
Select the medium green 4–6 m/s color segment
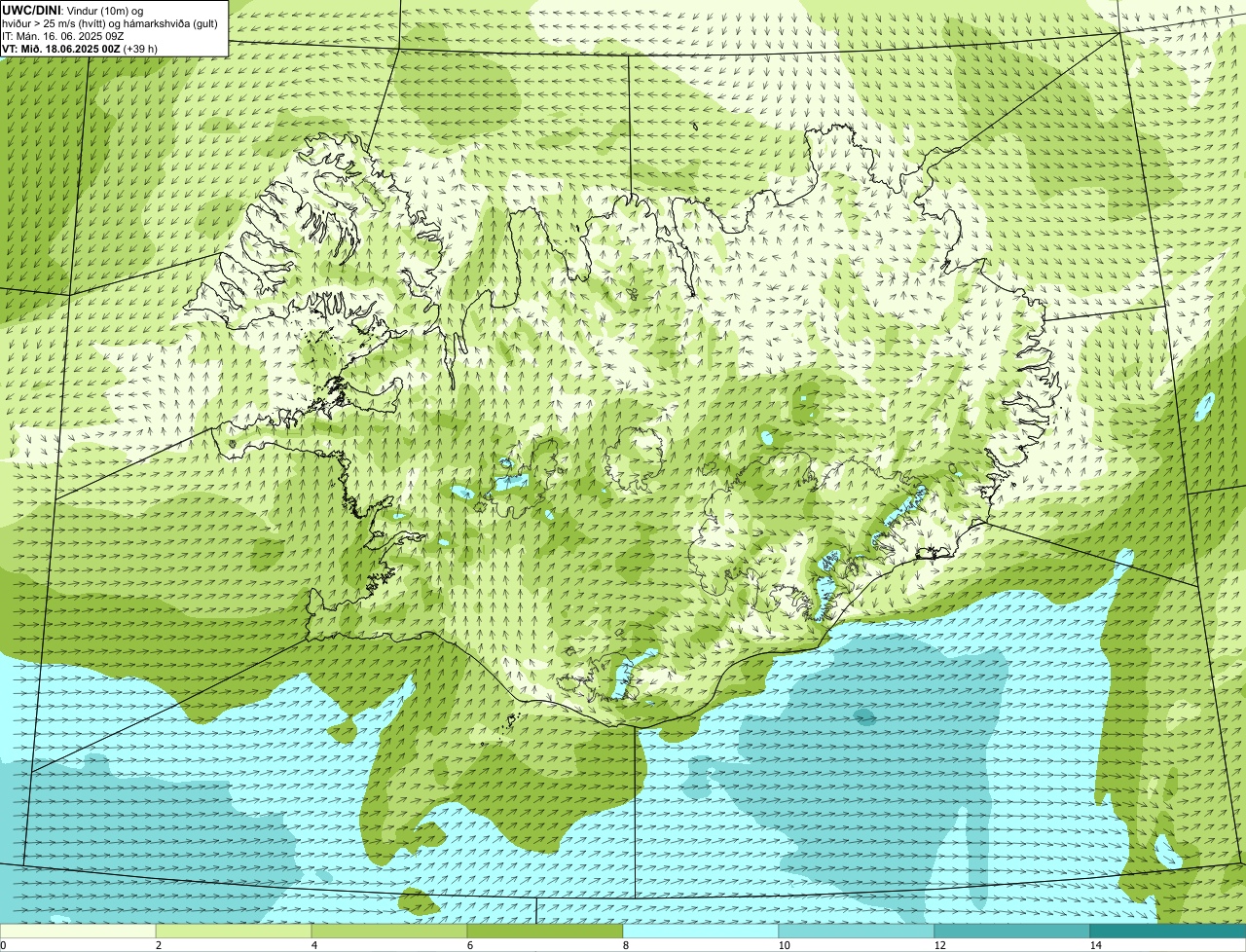click(x=389, y=931)
